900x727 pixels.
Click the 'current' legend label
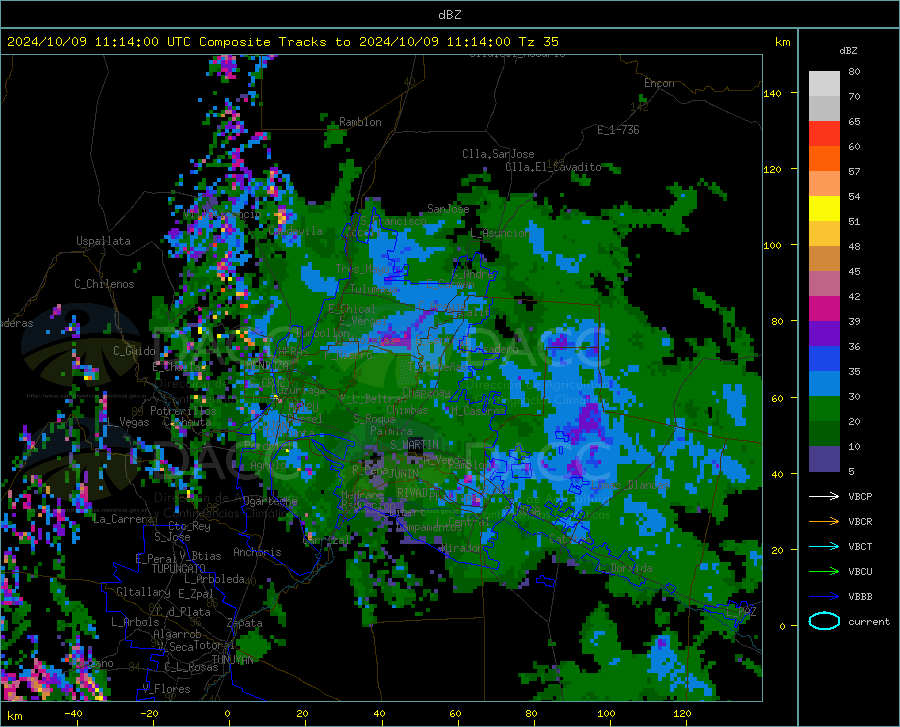point(869,621)
